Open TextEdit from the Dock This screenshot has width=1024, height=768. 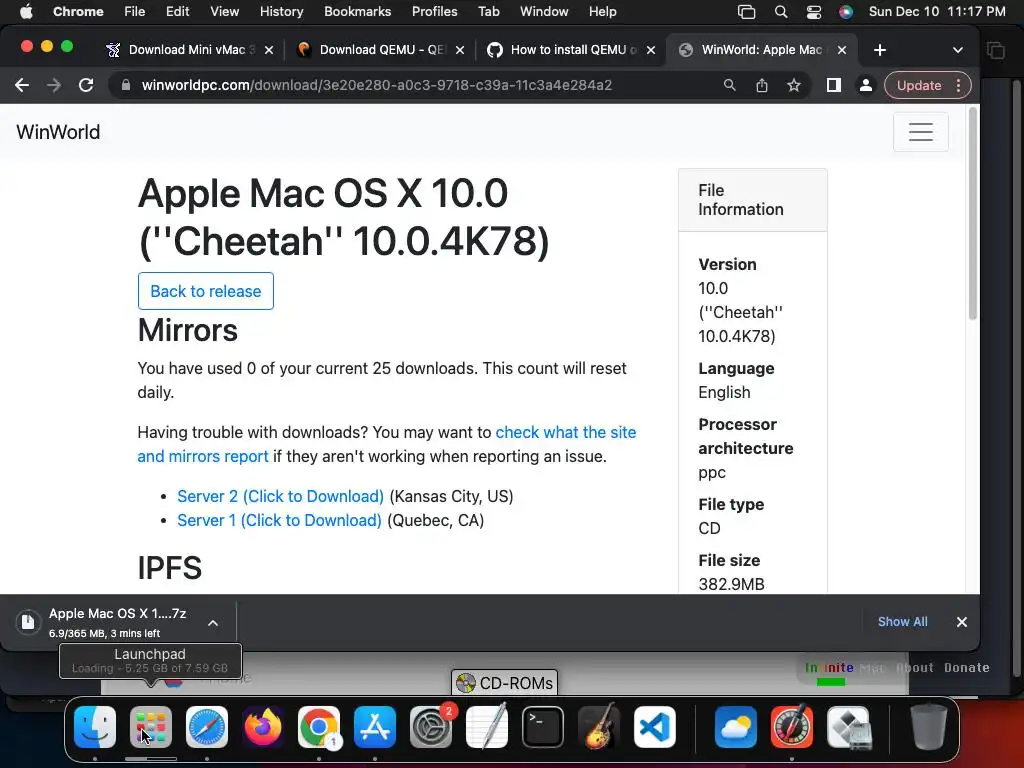tap(487, 727)
